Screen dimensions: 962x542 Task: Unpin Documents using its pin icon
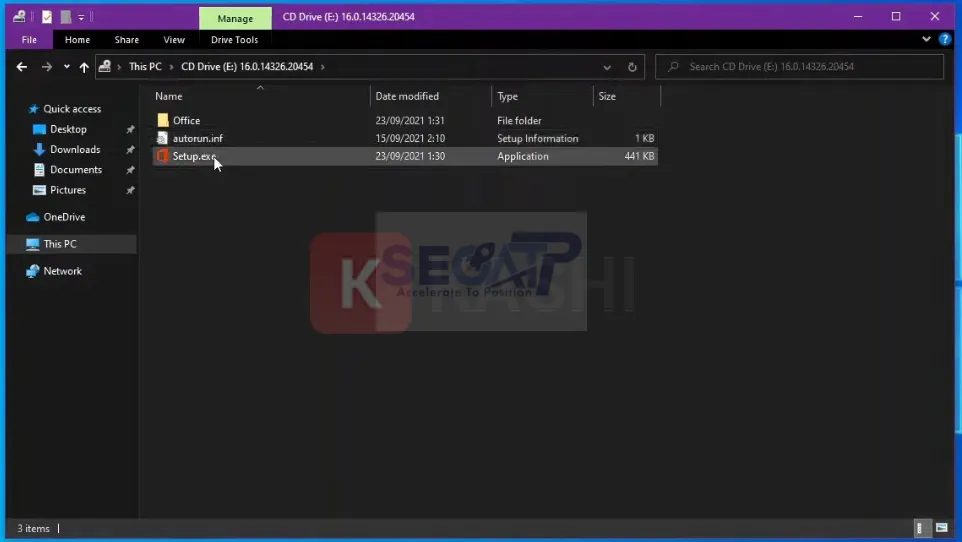pyautogui.click(x=130, y=170)
